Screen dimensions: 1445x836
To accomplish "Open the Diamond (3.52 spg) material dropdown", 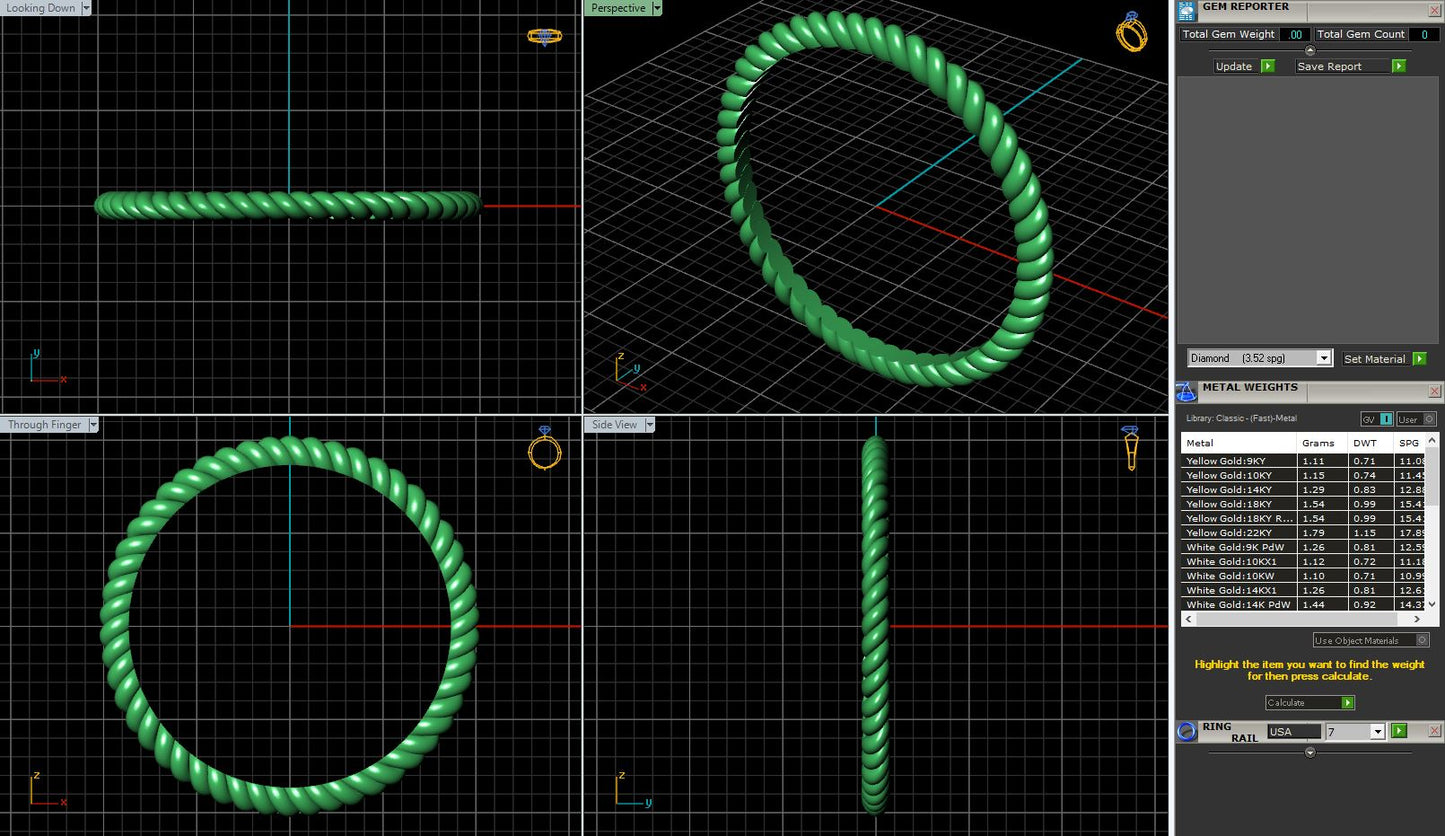I will (x=1324, y=357).
